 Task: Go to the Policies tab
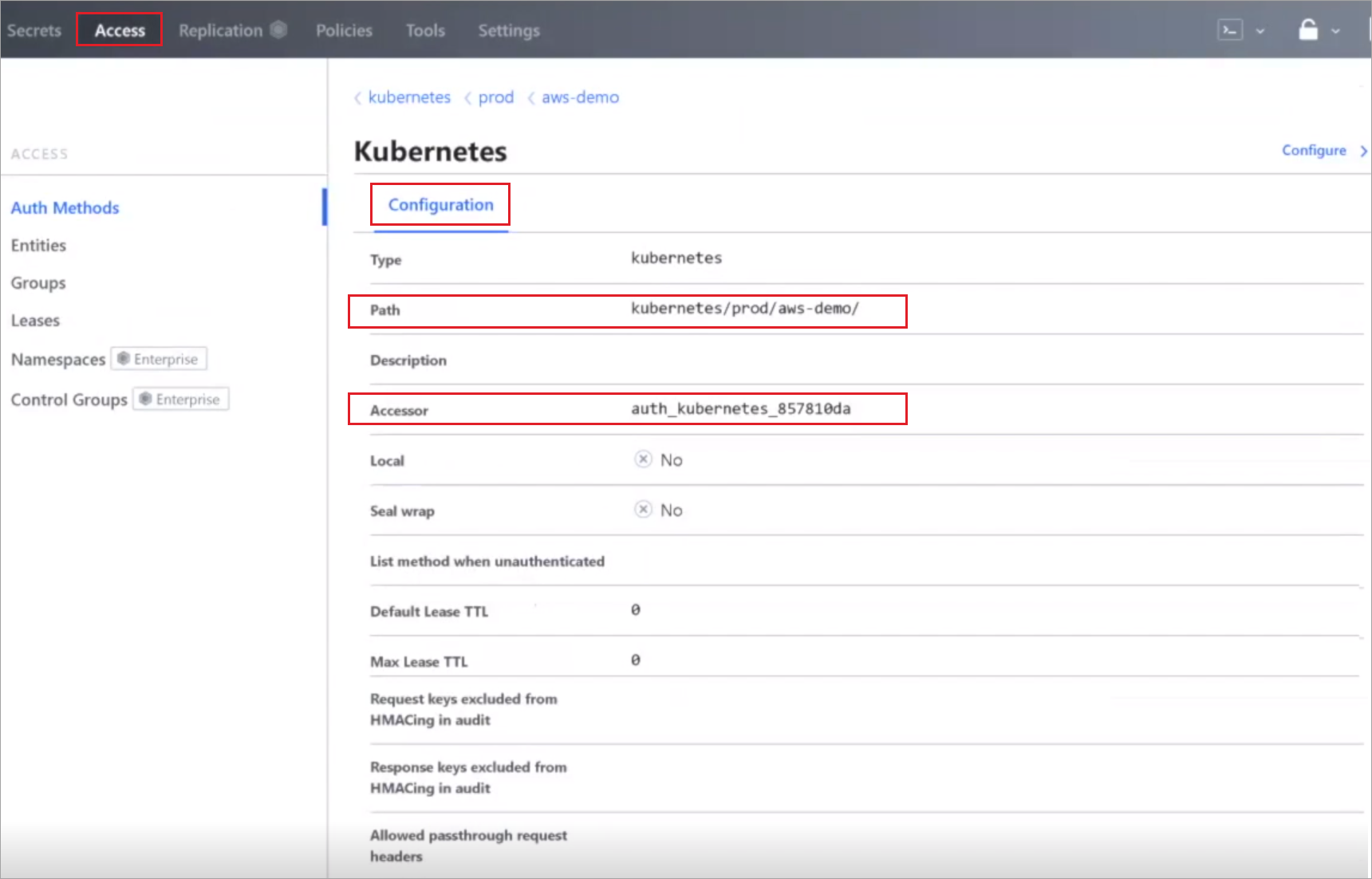pyautogui.click(x=344, y=30)
